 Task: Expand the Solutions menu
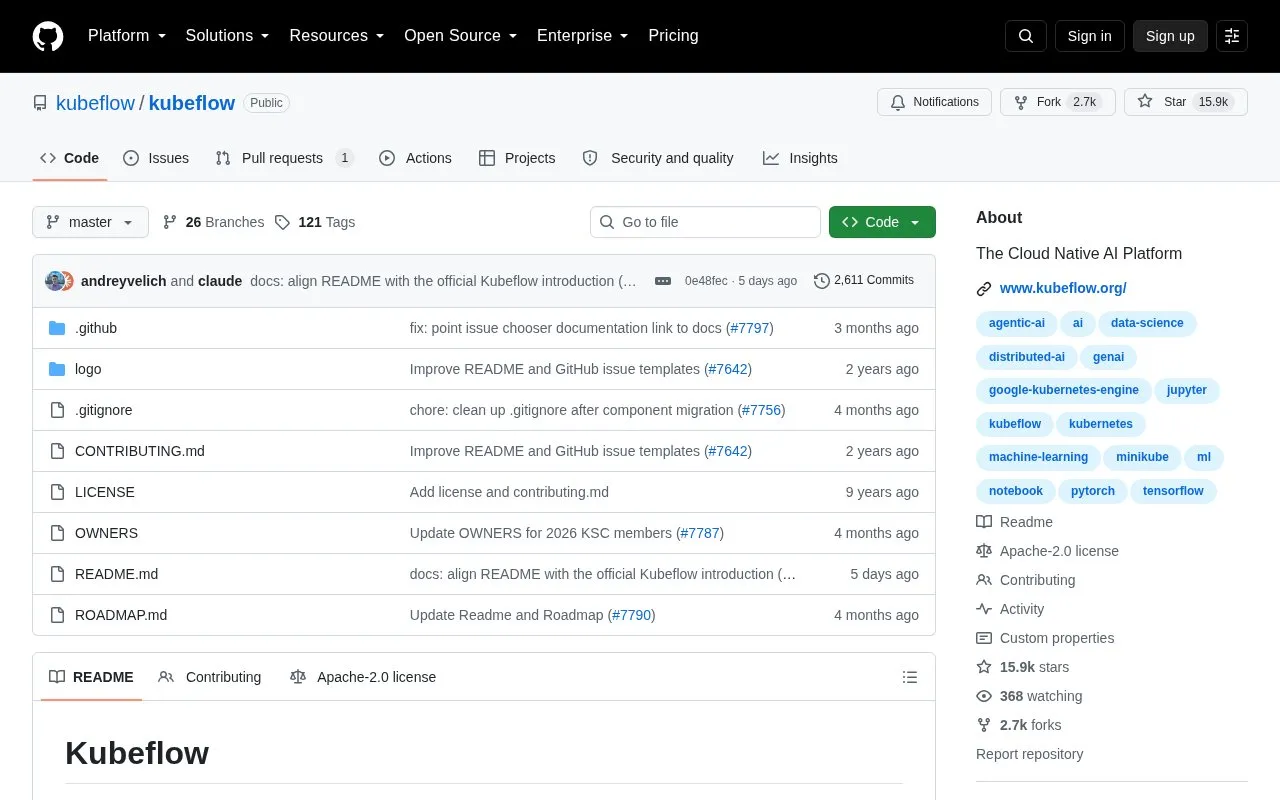point(228,36)
